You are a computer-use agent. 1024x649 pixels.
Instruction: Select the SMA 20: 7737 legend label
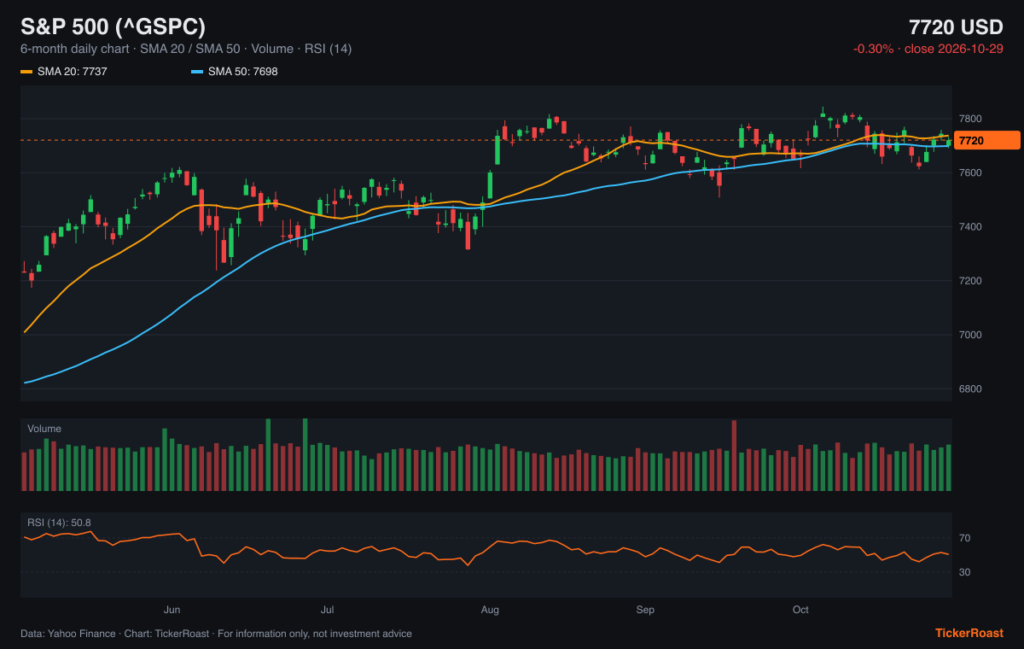72,72
